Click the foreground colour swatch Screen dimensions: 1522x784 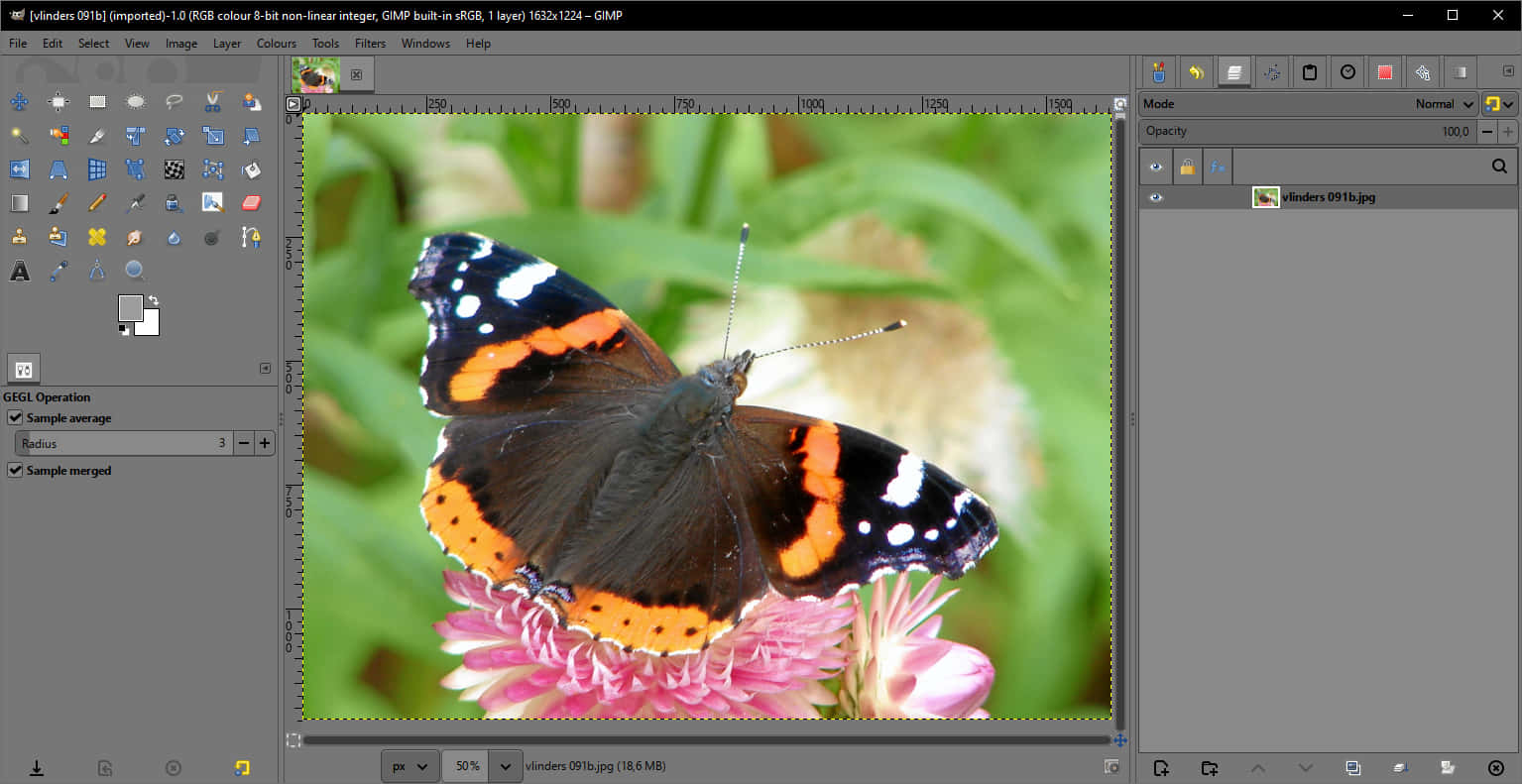[x=130, y=307]
